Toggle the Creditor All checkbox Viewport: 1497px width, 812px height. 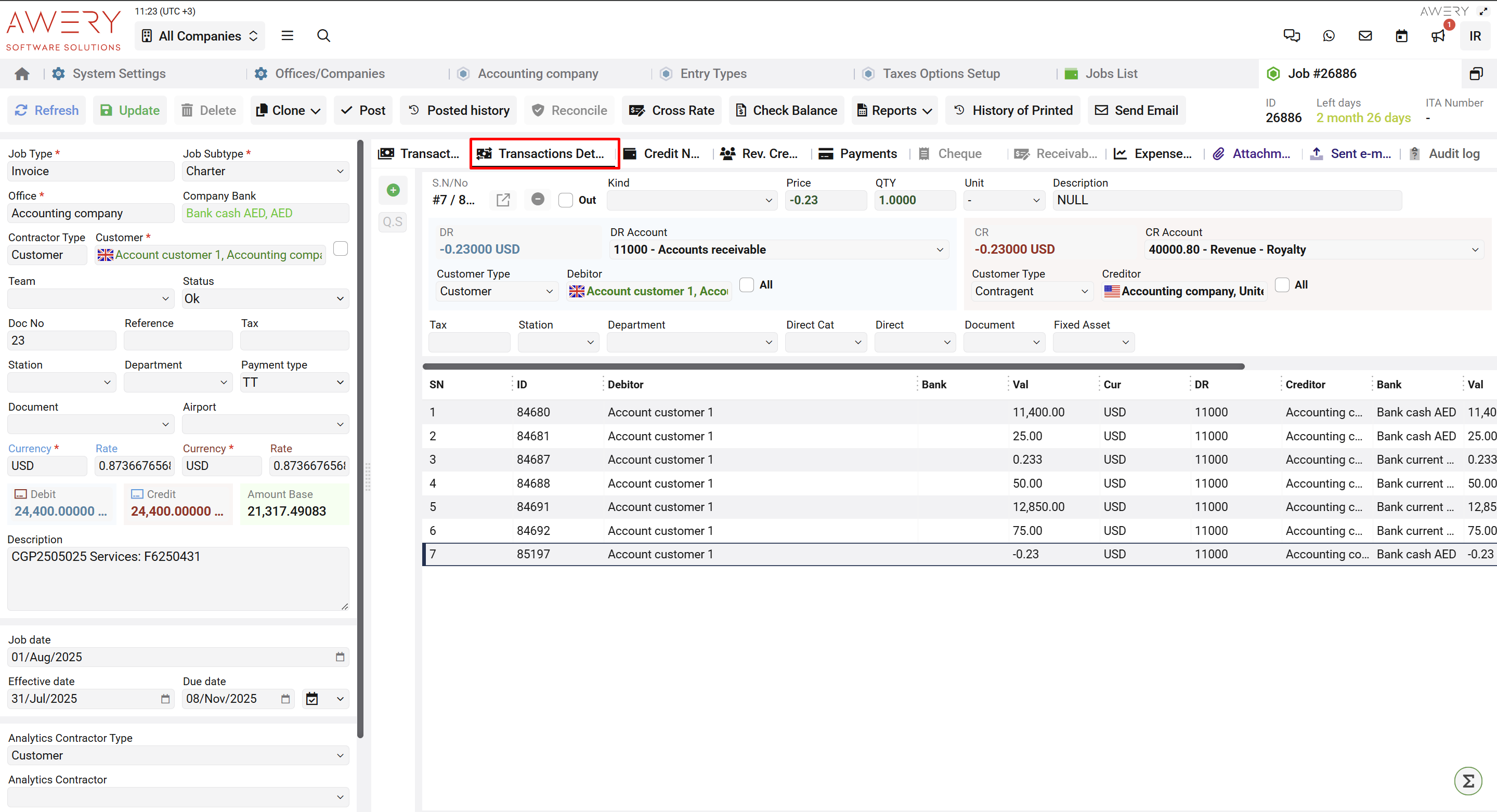click(x=1282, y=284)
